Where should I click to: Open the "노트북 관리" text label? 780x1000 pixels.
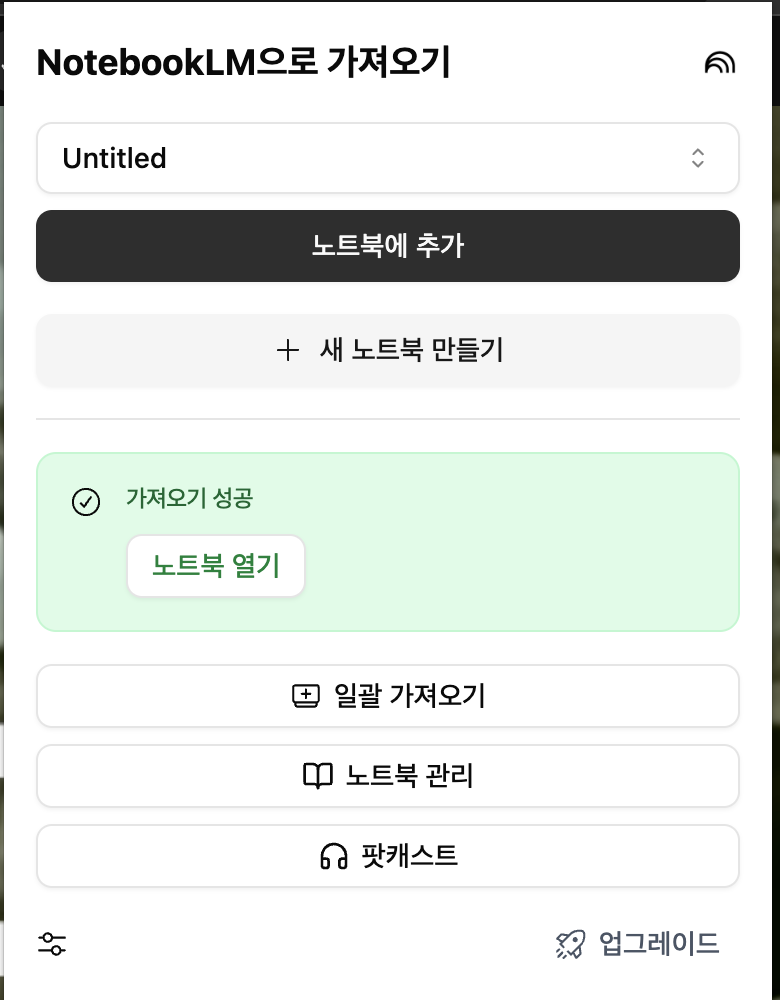click(x=409, y=776)
